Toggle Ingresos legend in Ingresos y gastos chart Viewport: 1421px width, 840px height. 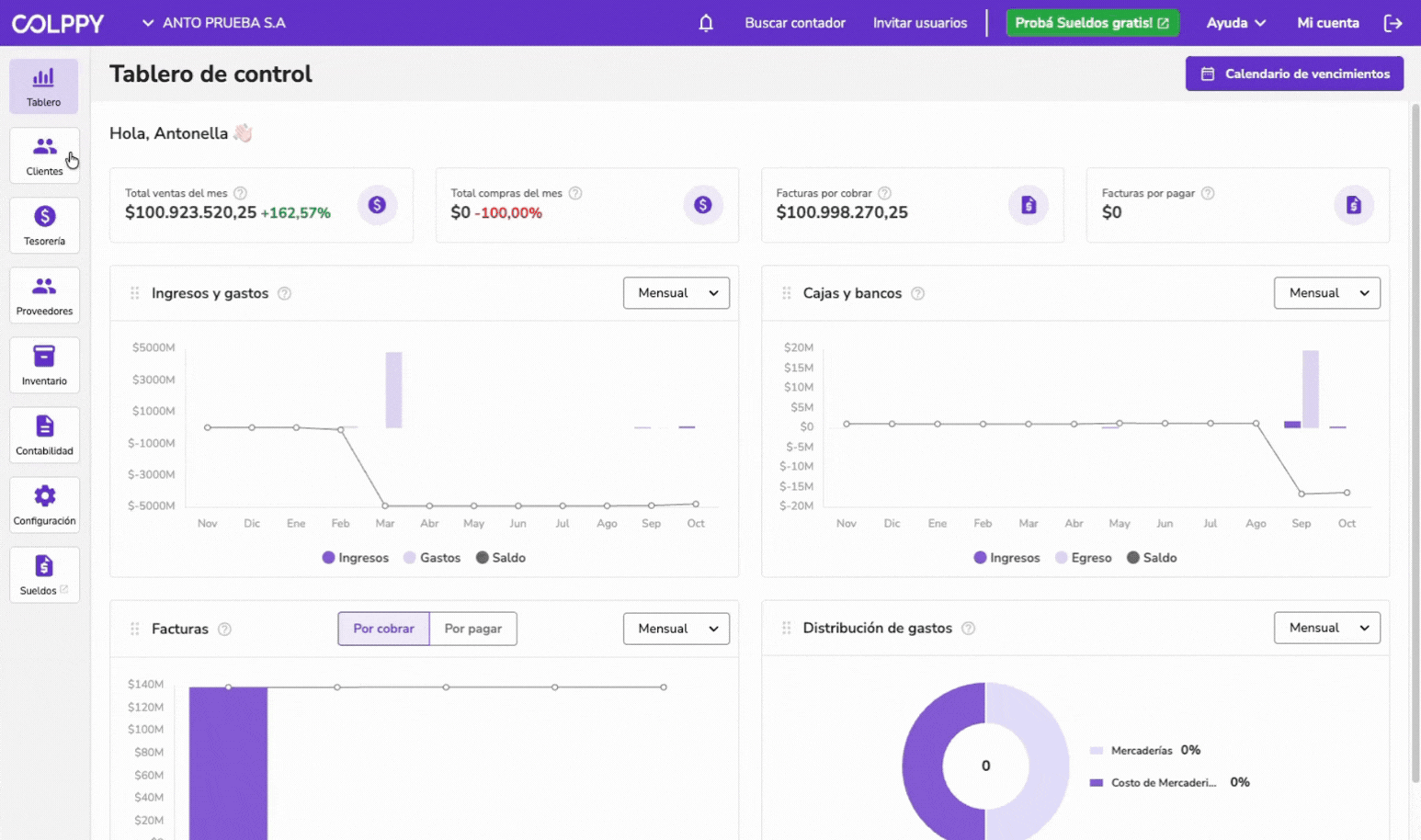pos(355,558)
